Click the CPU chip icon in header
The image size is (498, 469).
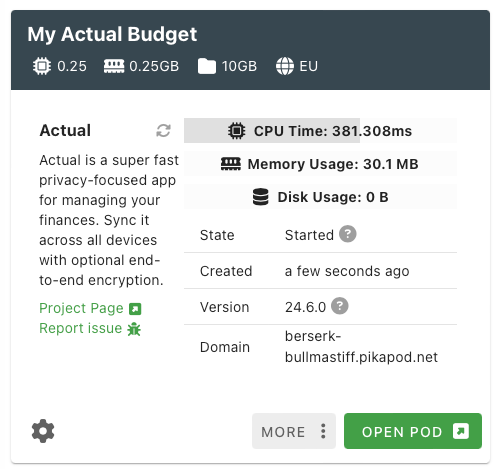42,66
